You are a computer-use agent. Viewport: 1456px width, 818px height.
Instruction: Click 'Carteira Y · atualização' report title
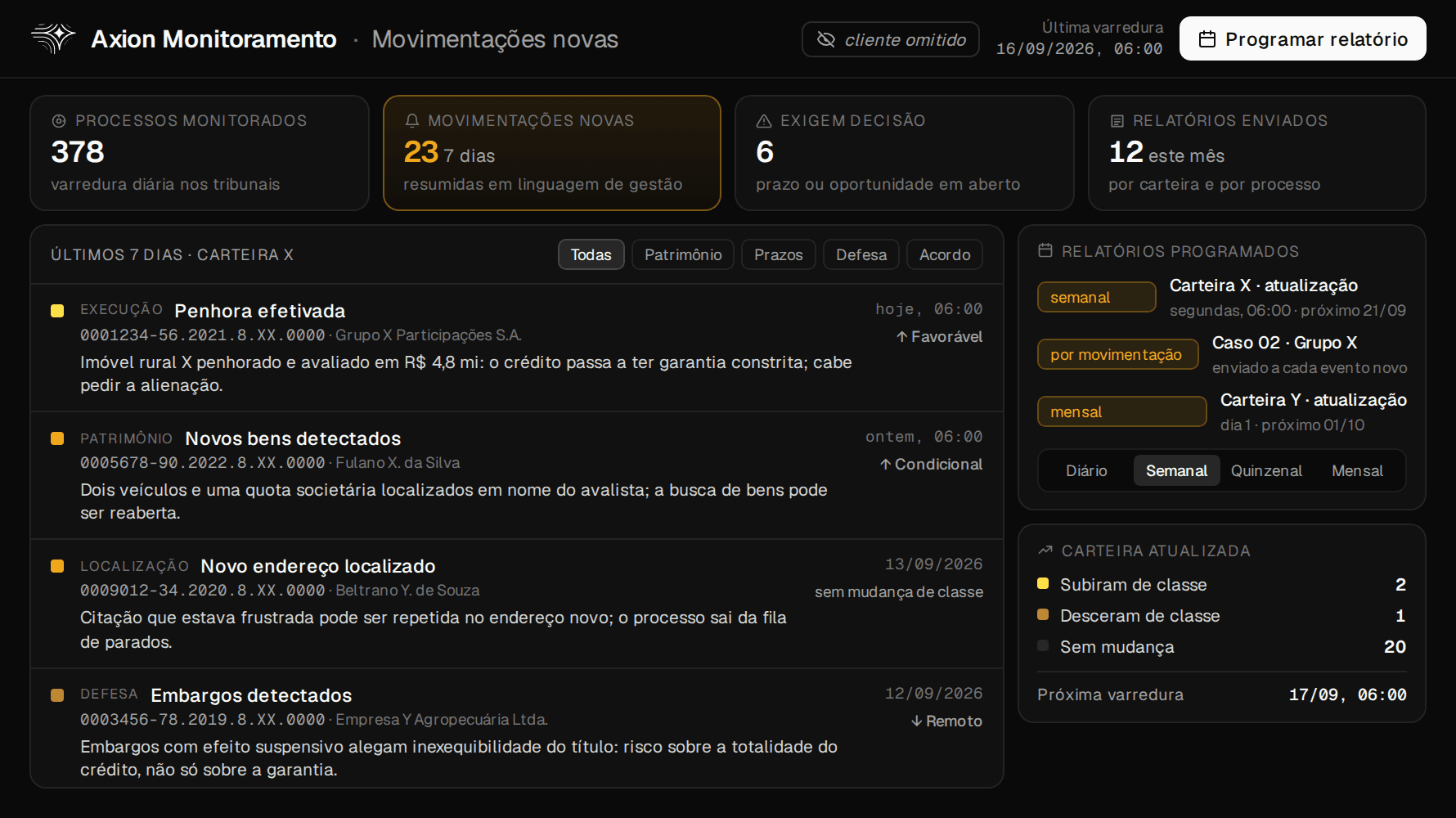tap(1314, 400)
